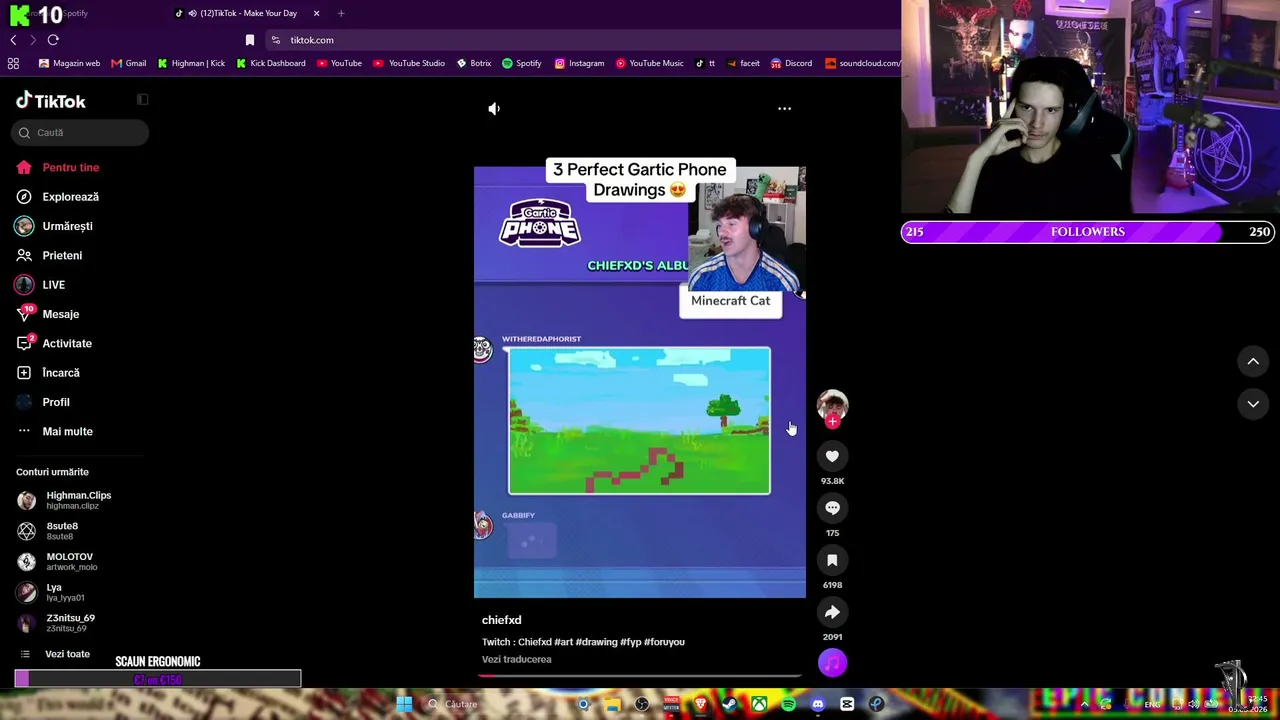Open the Discord app from the taskbar
1280x720 pixels.
[x=818, y=704]
